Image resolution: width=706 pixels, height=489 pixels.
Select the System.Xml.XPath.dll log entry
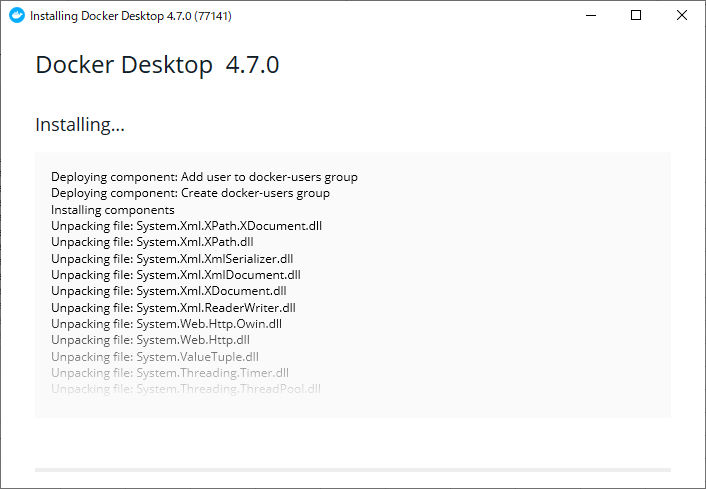(152, 242)
